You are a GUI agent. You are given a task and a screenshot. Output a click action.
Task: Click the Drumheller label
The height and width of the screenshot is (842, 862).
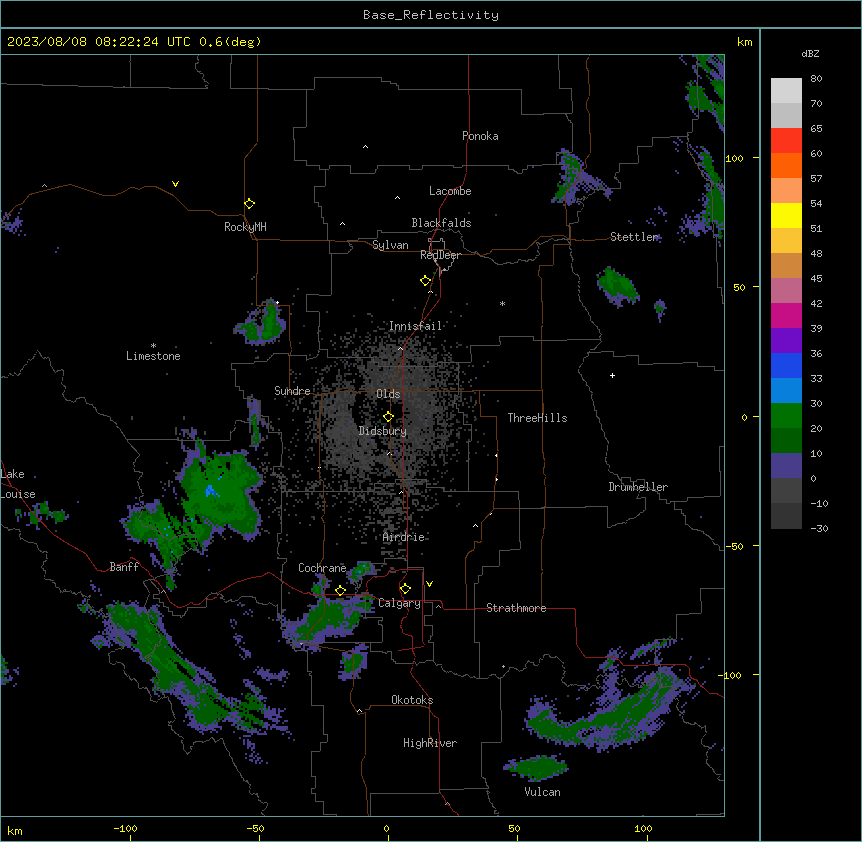pos(638,487)
